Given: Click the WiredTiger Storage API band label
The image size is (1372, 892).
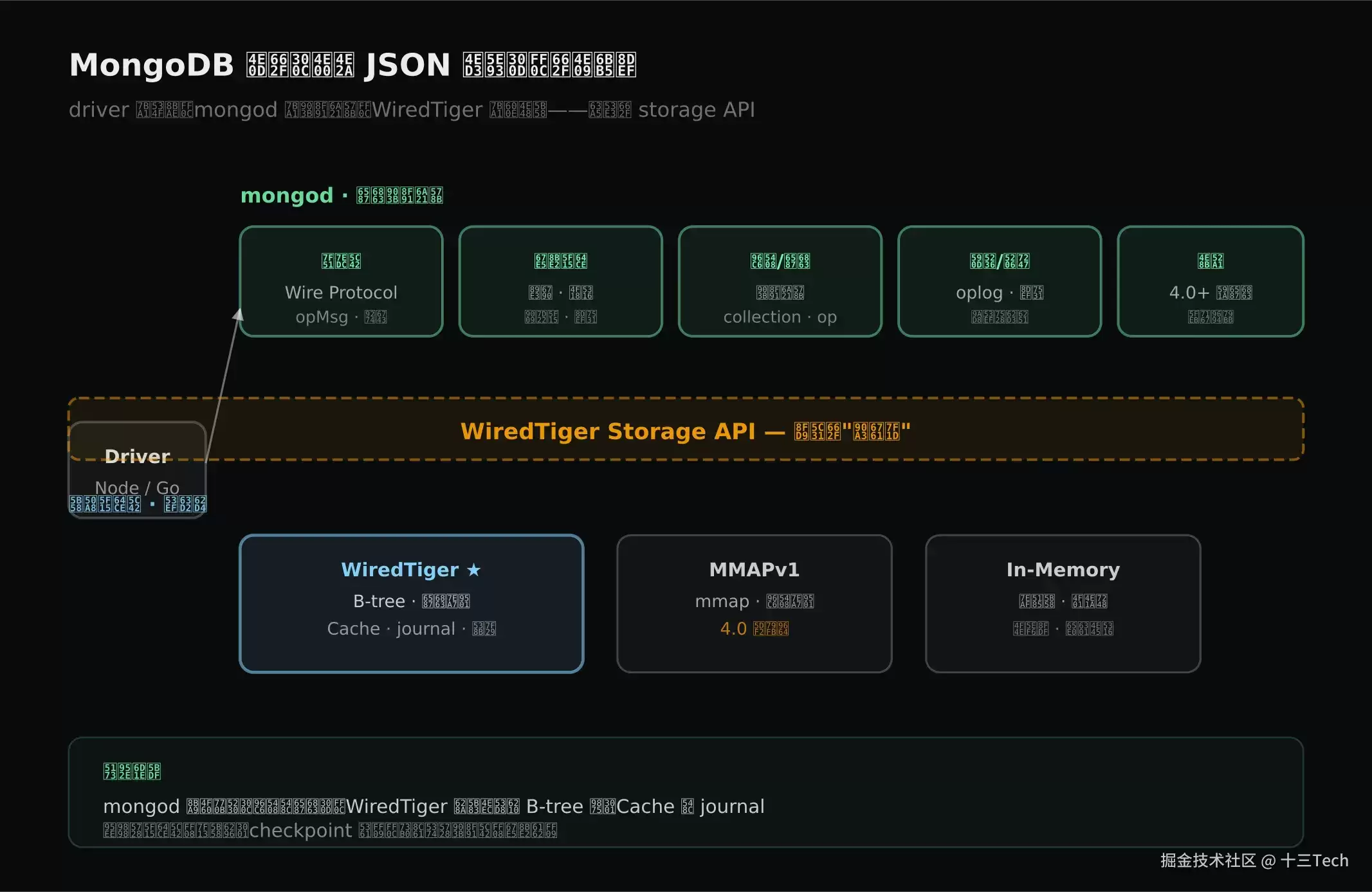Looking at the screenshot, I should click(686, 431).
